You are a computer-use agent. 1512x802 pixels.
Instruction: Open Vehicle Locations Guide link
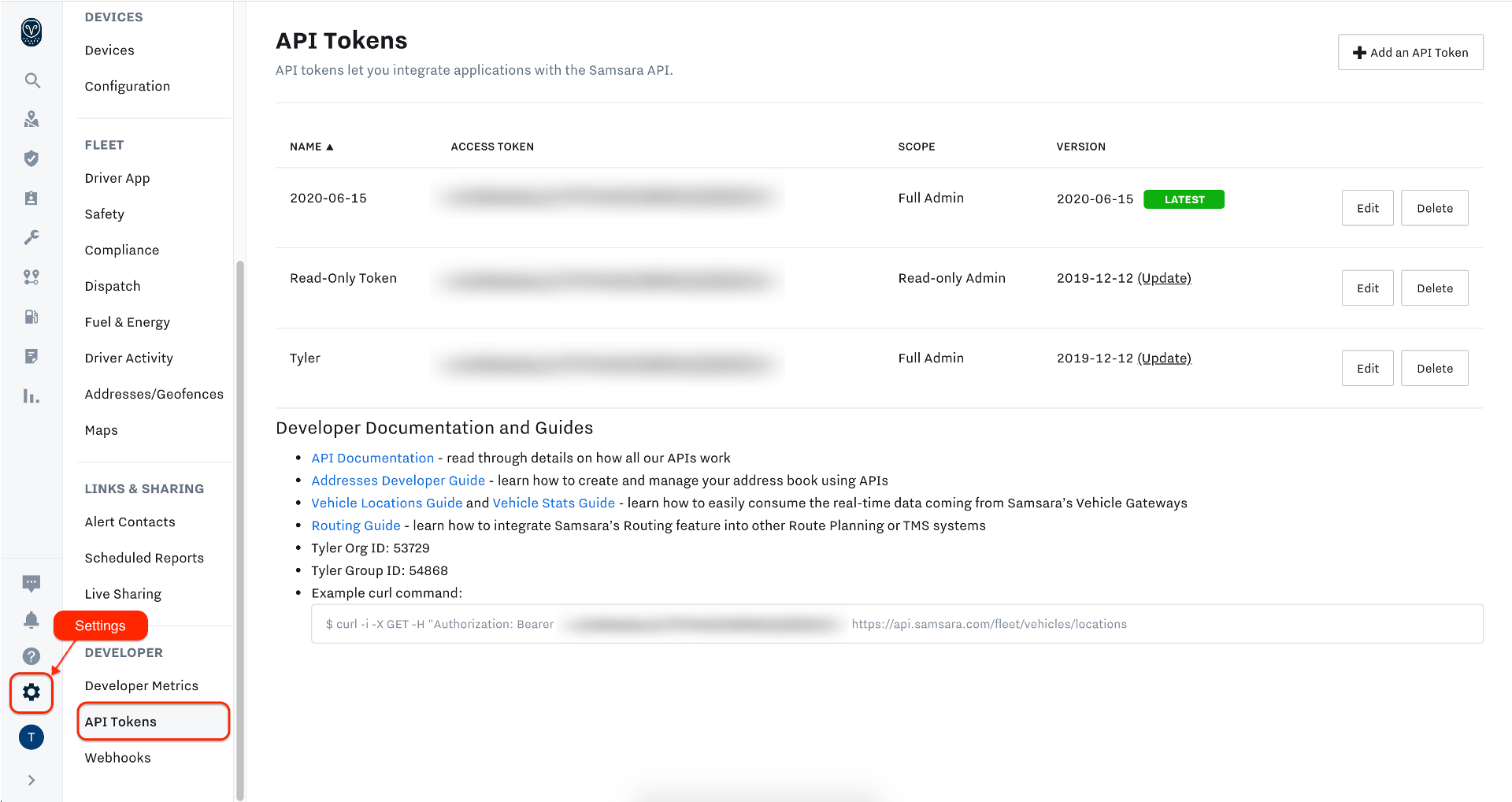pyautogui.click(x=387, y=503)
